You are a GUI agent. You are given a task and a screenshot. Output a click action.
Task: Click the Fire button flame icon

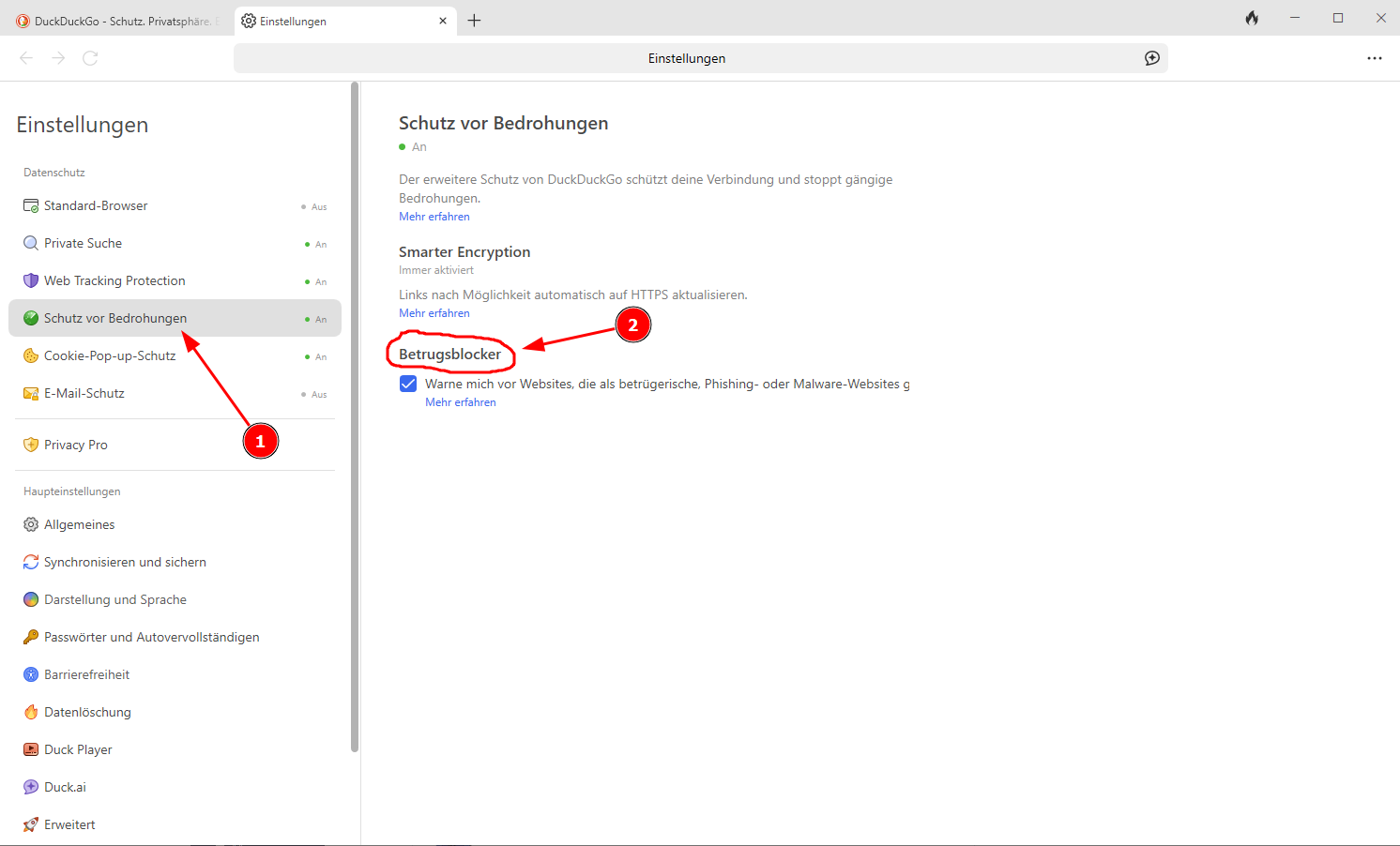[x=1252, y=19]
